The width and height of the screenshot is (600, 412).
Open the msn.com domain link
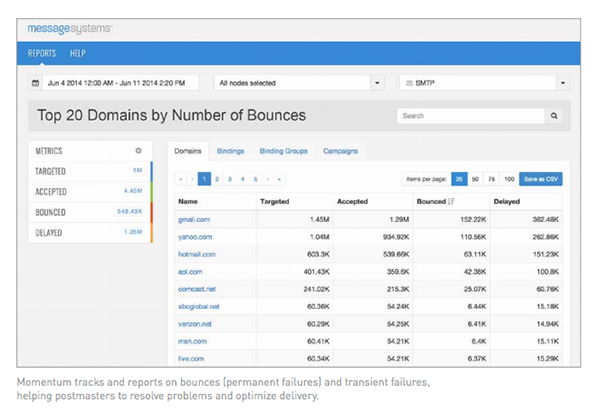pos(192,341)
